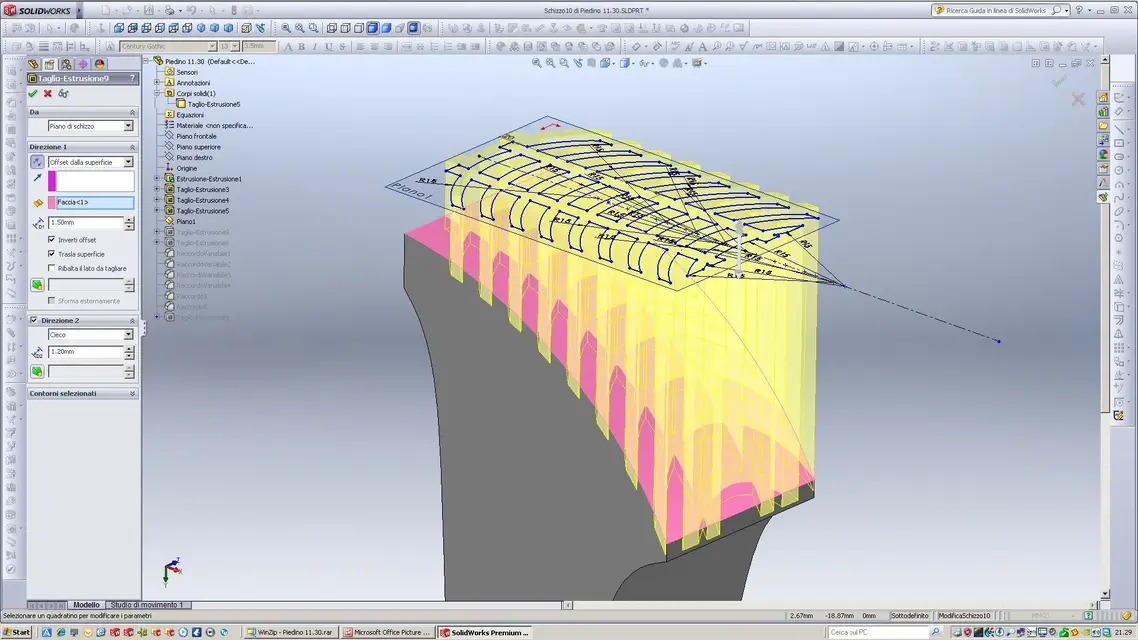Image resolution: width=1138 pixels, height=640 pixels.
Task: Click the 1.20mm depth field
Action: [86, 352]
